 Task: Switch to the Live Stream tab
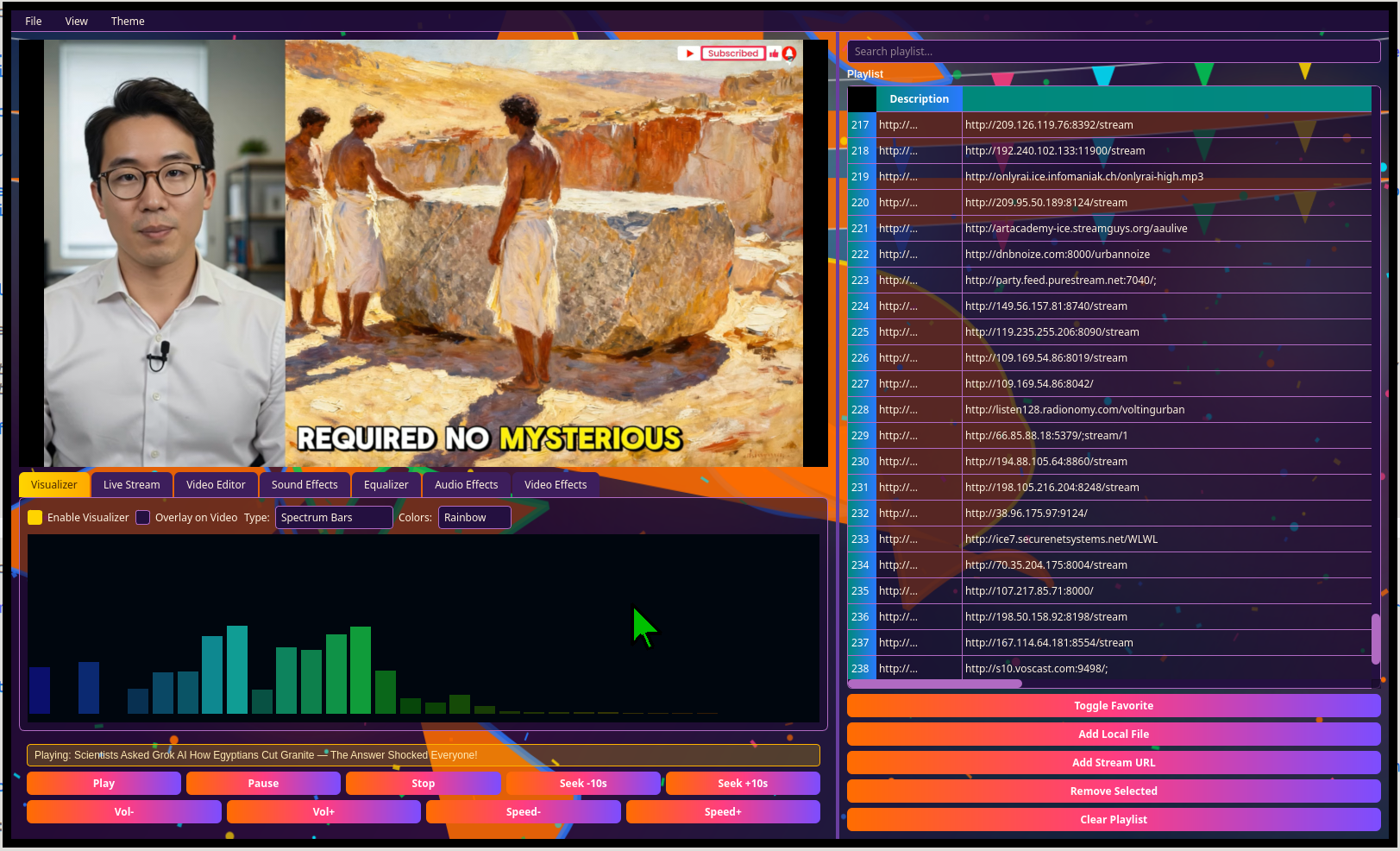[132, 485]
